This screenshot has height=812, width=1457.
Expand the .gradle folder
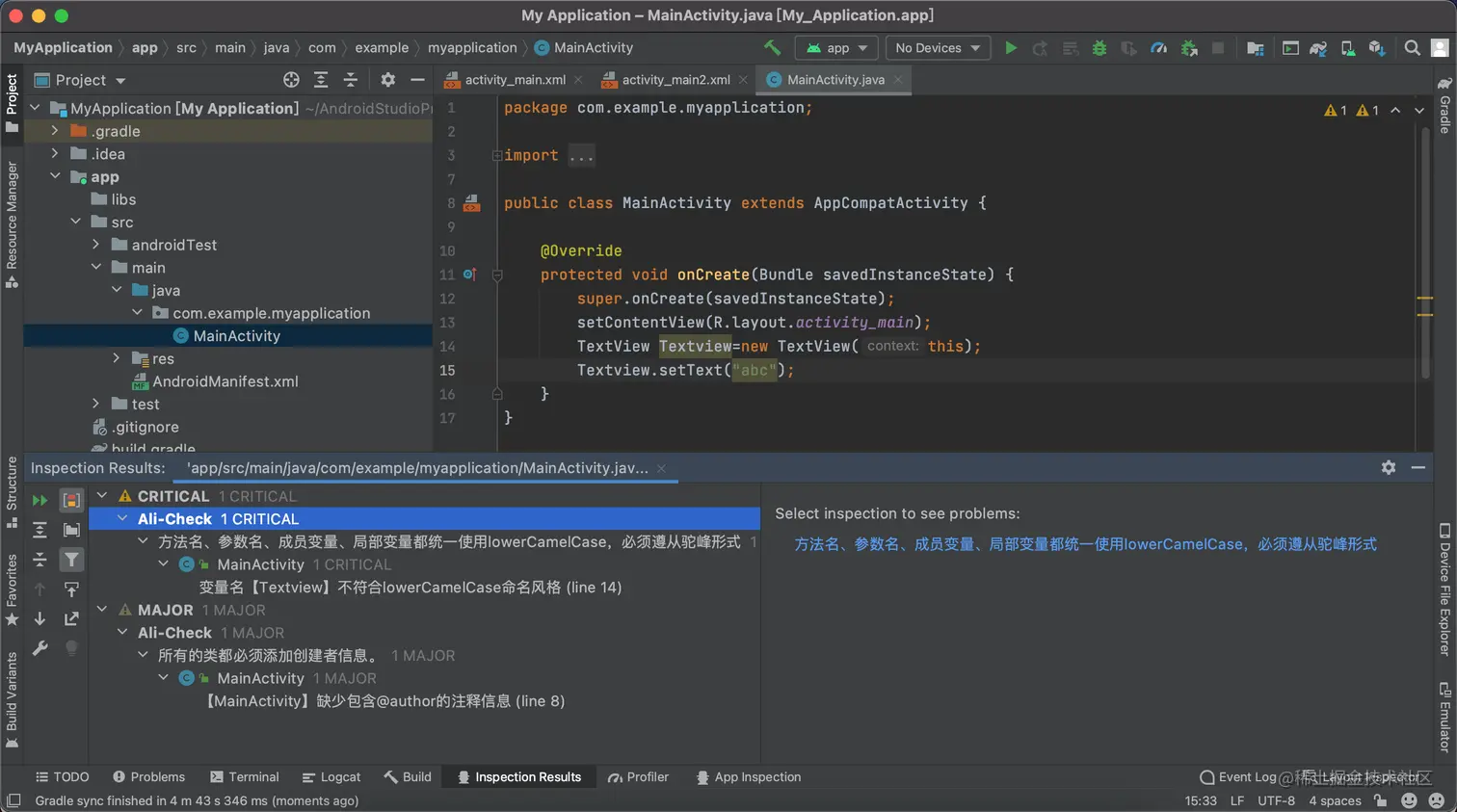coord(55,130)
